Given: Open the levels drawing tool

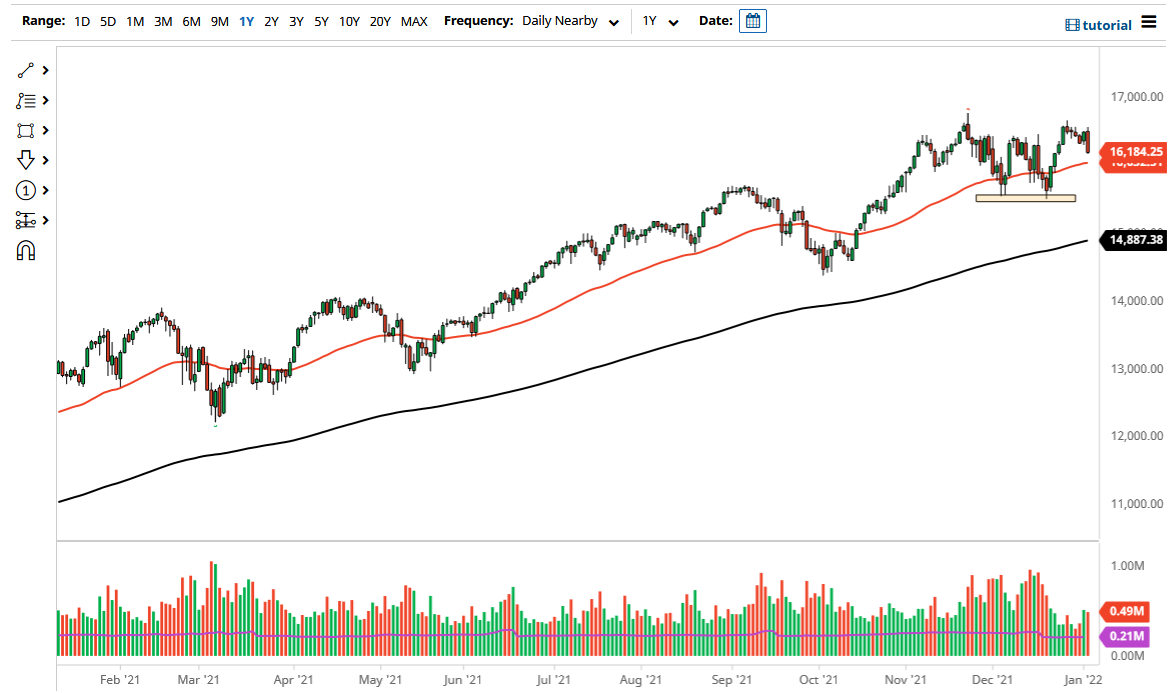Looking at the screenshot, I should click(27, 220).
